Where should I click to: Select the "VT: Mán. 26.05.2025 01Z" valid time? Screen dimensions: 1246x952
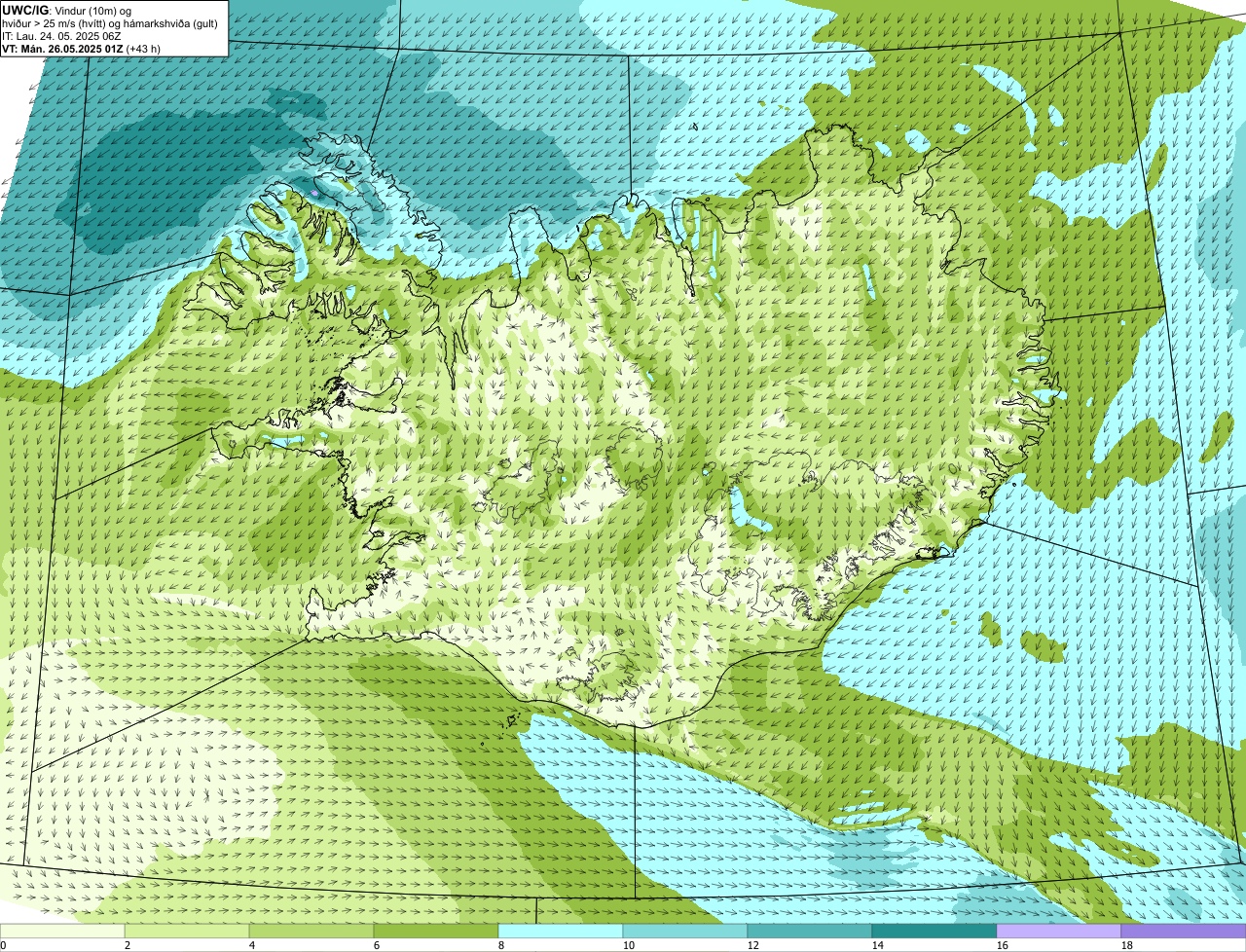(x=62, y=49)
